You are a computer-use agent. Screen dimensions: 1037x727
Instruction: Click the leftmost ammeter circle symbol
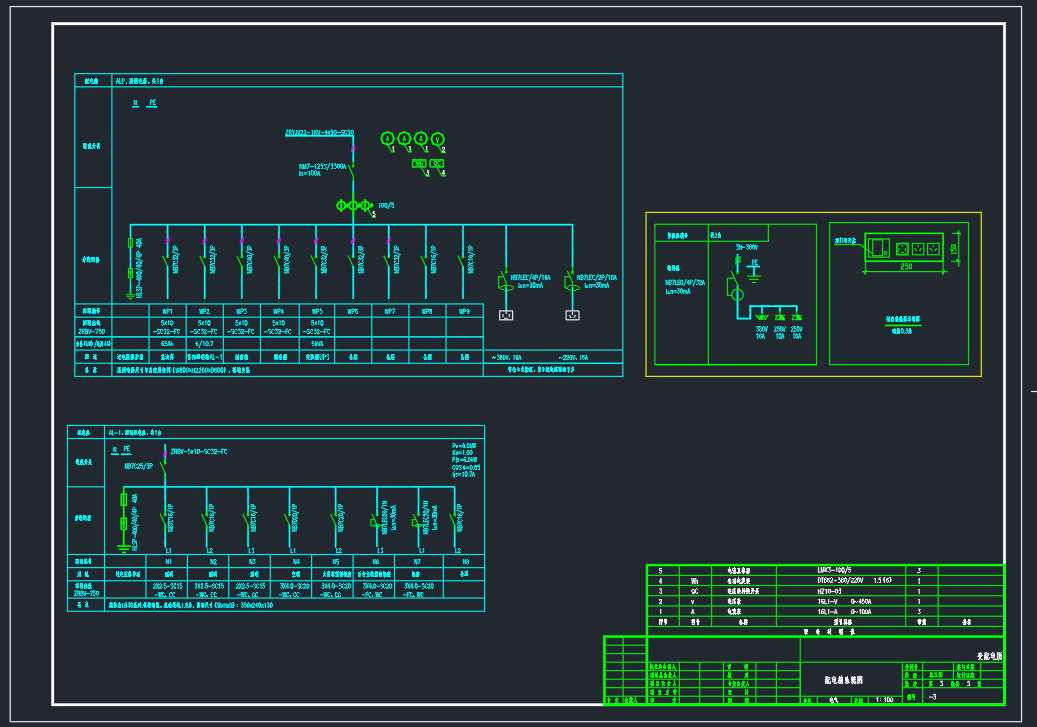coord(388,138)
